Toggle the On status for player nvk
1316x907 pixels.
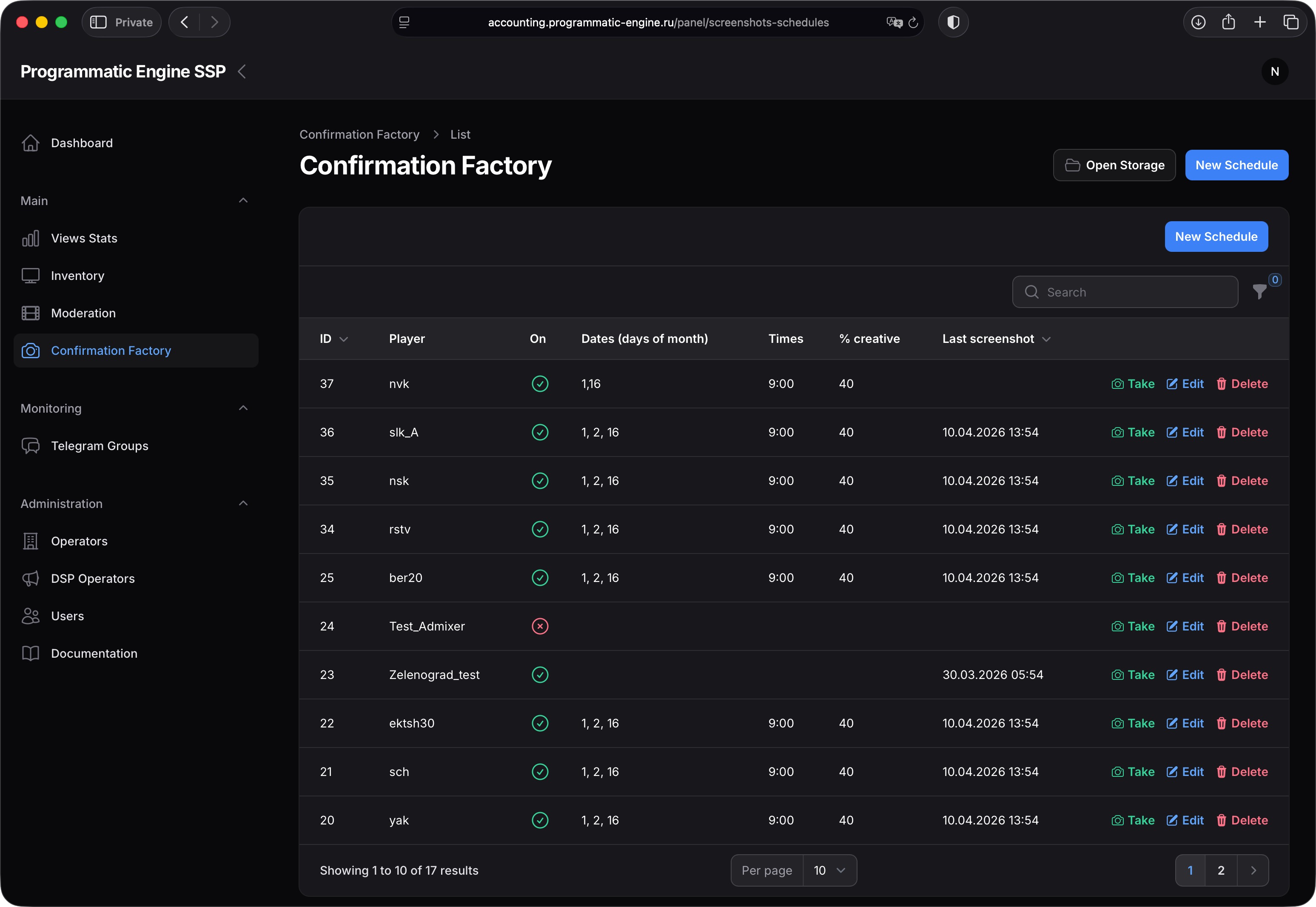[539, 384]
